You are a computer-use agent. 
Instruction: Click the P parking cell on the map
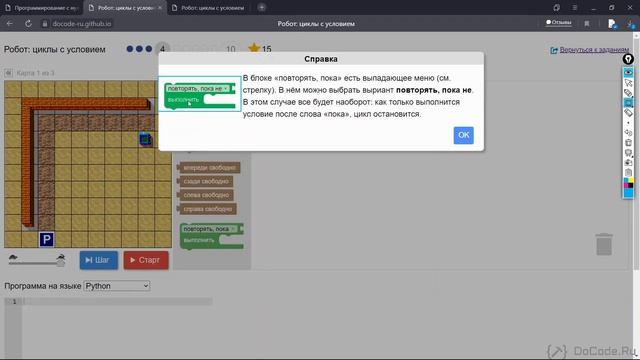tap(46, 240)
